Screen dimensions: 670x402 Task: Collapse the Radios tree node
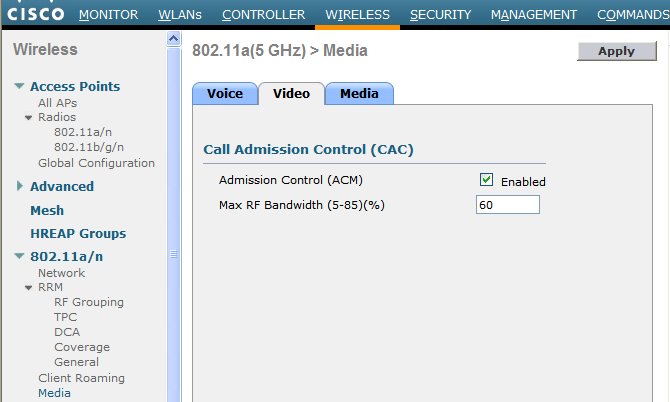pos(29,118)
